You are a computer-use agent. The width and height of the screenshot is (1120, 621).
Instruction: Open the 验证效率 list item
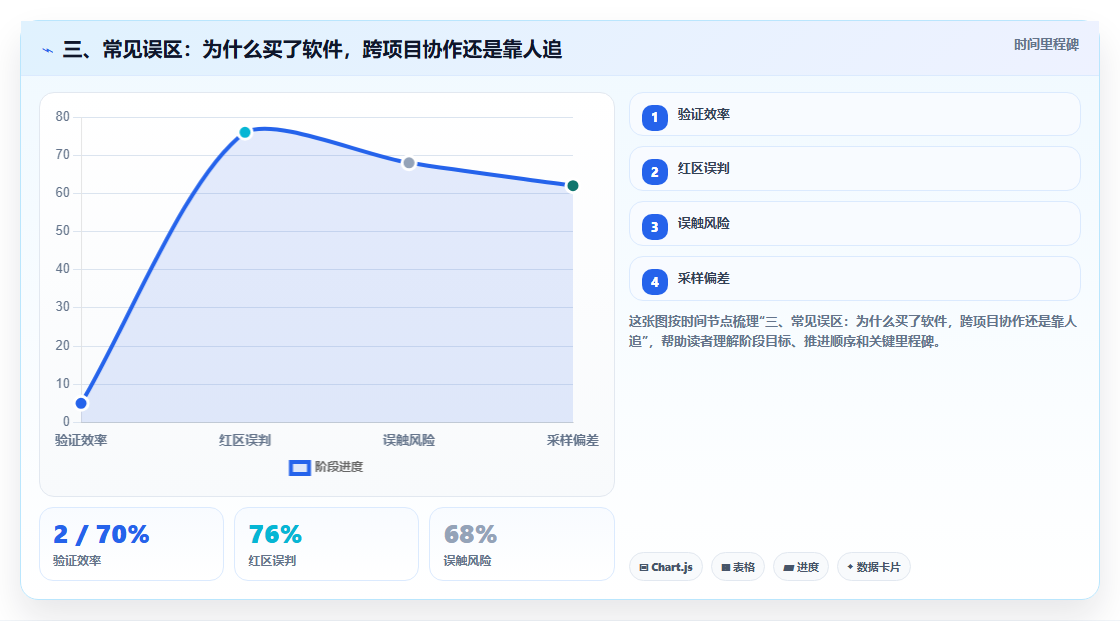pyautogui.click(x=854, y=114)
